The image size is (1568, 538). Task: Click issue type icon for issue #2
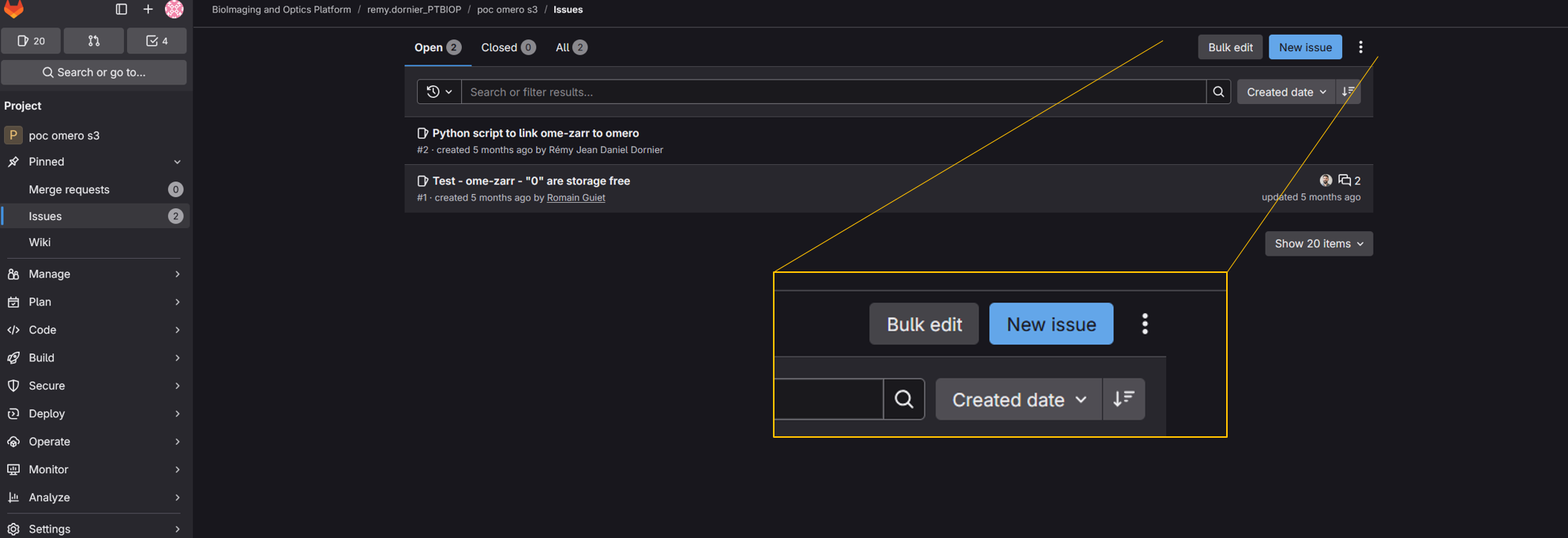[x=422, y=133]
